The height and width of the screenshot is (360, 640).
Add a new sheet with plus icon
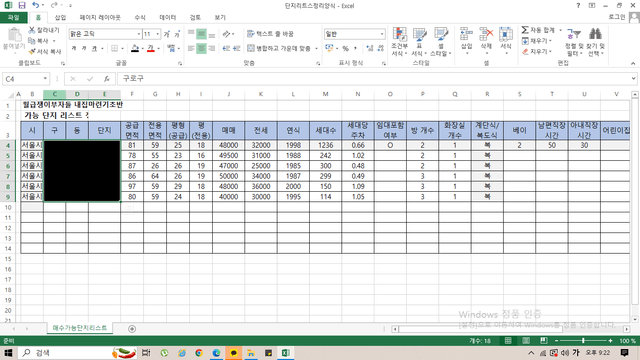pyautogui.click(x=132, y=329)
